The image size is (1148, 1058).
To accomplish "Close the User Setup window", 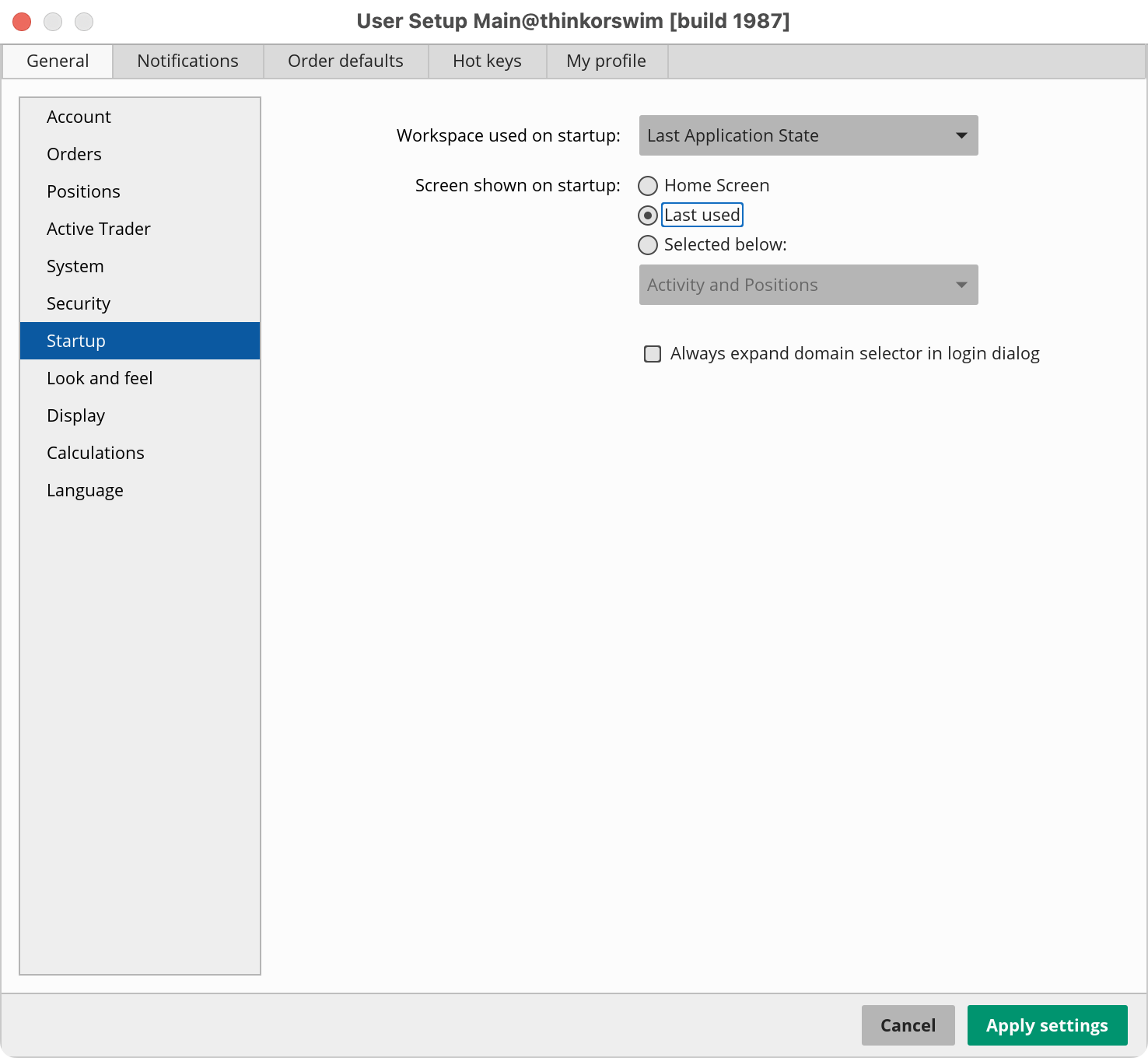I will [x=22, y=22].
